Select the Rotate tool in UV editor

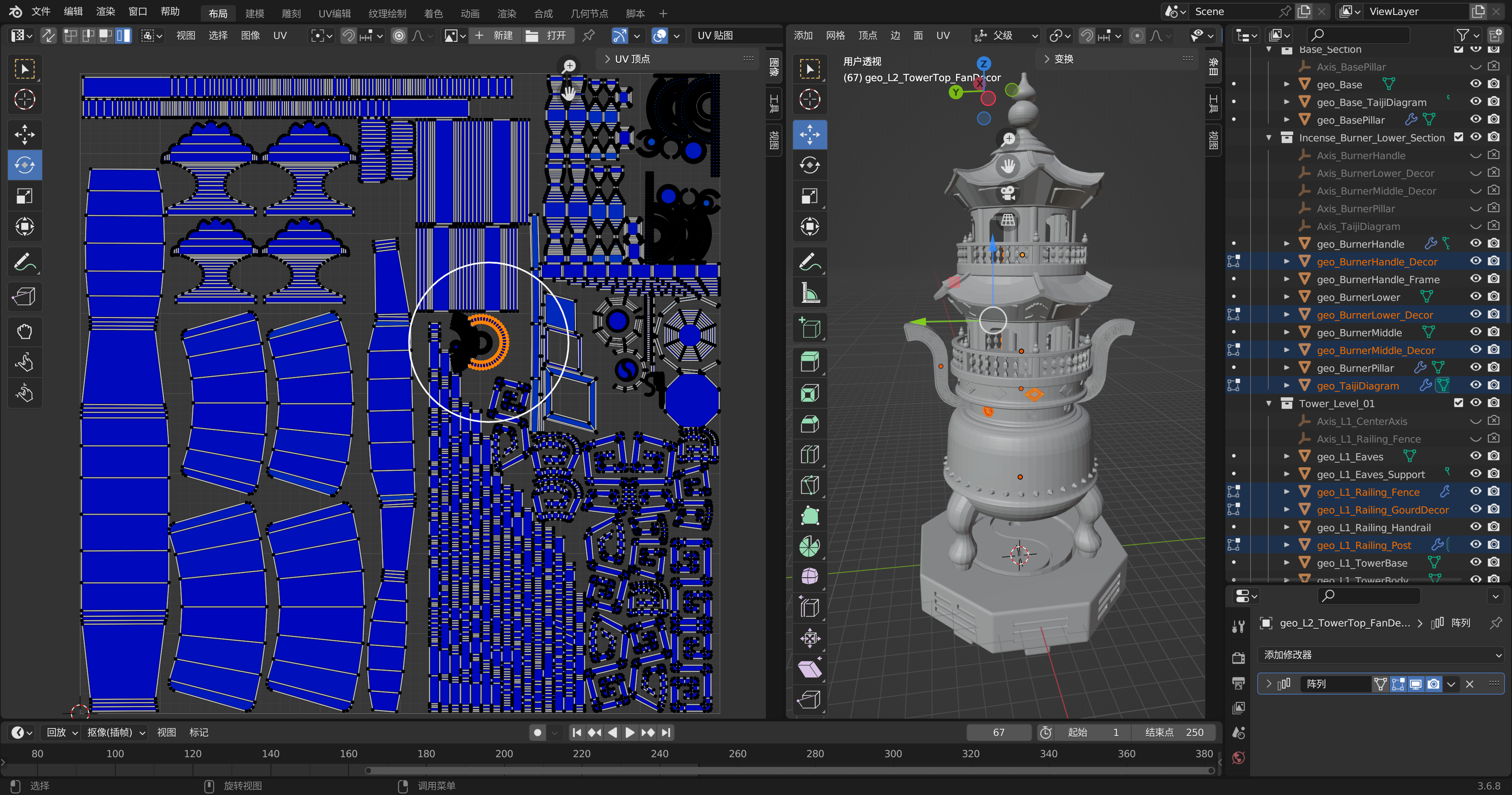(x=25, y=165)
